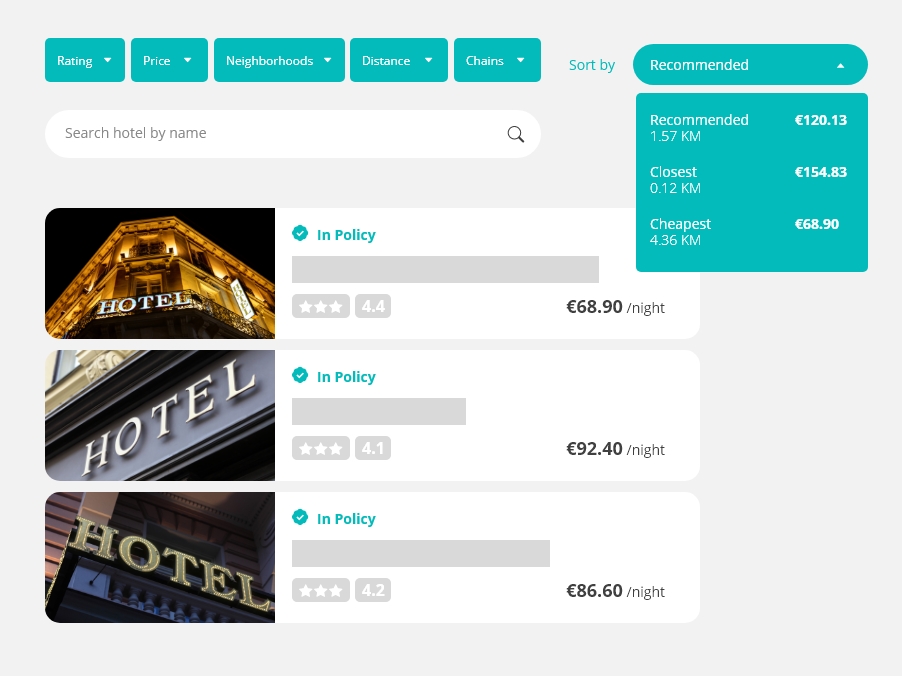The height and width of the screenshot is (676, 902).
Task: Click the search magnifier icon
Action: (515, 133)
